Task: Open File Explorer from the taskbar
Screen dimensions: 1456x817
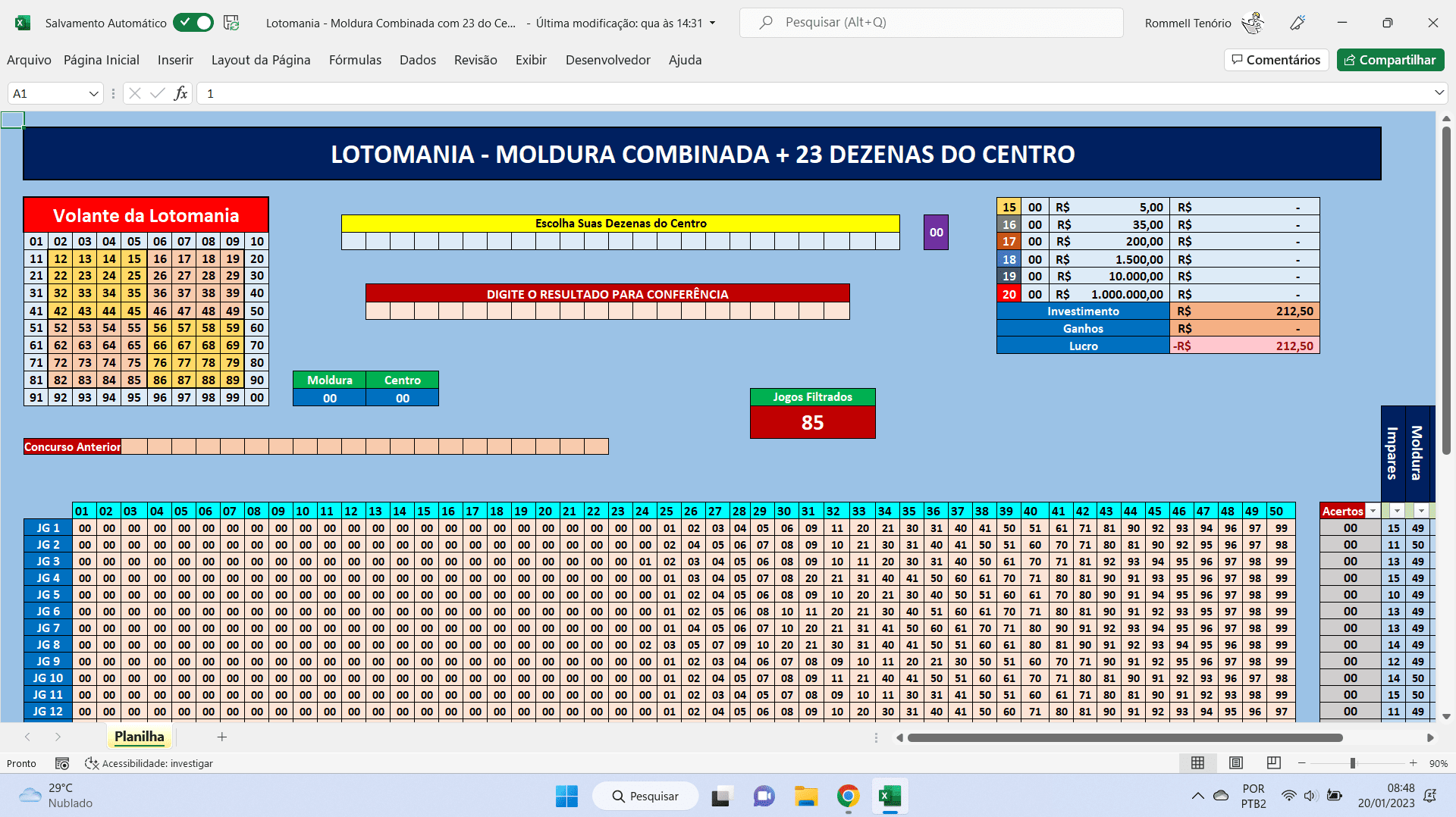Action: [806, 796]
